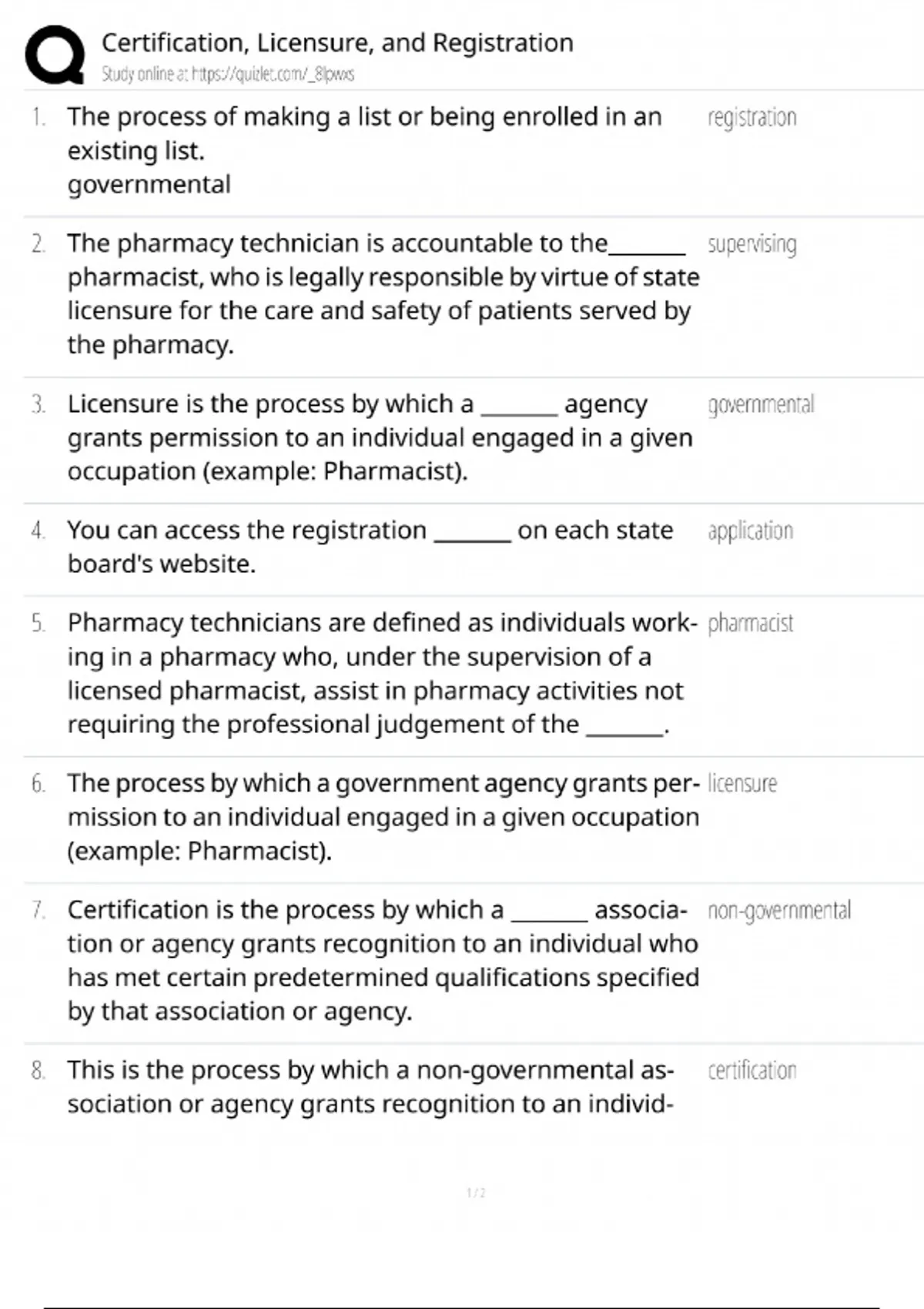Select the 'registration' answer term
Viewport: 924px width, 1309px height.
tap(752, 118)
